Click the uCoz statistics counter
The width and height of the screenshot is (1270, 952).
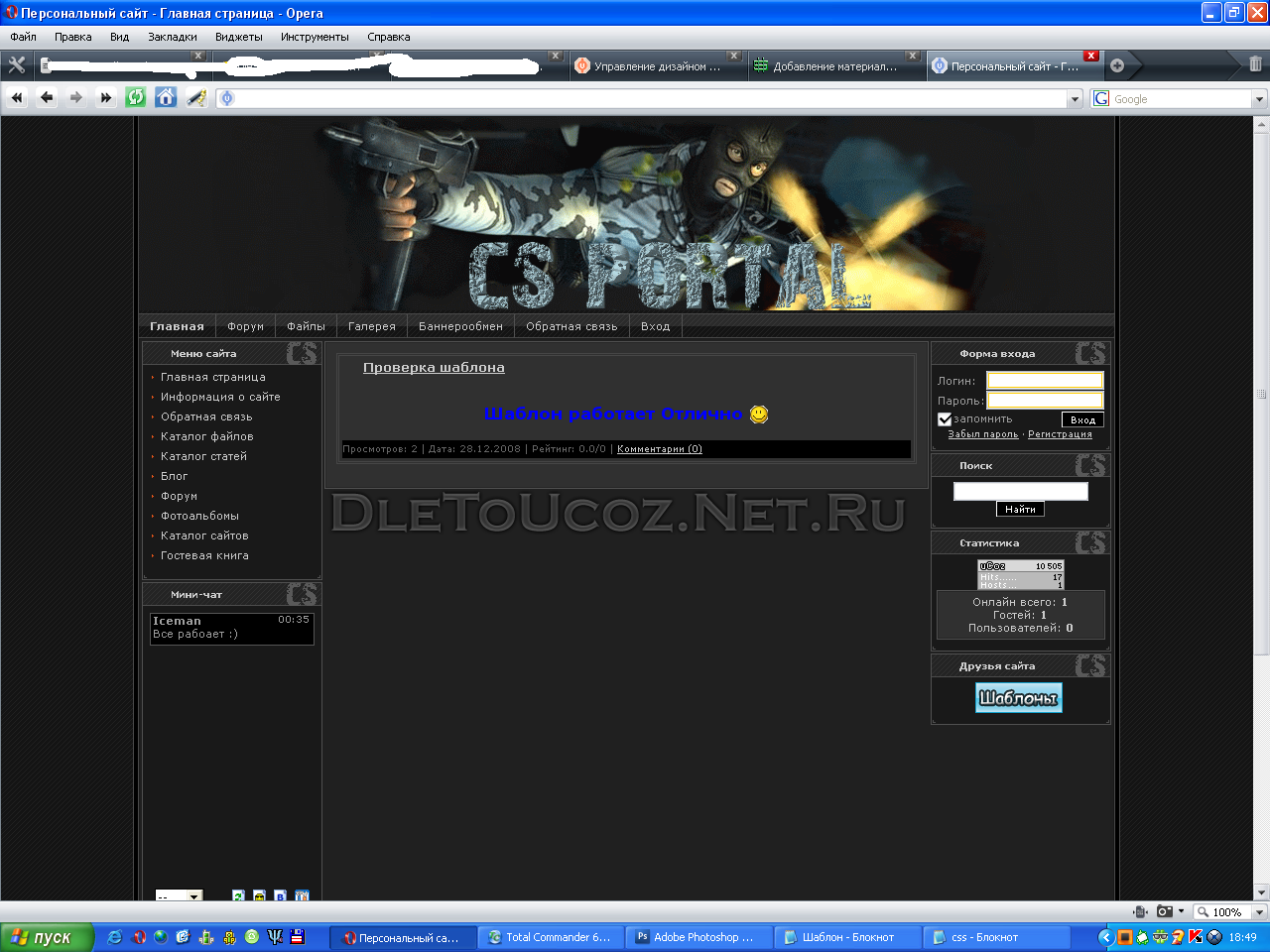pyautogui.click(x=1021, y=575)
